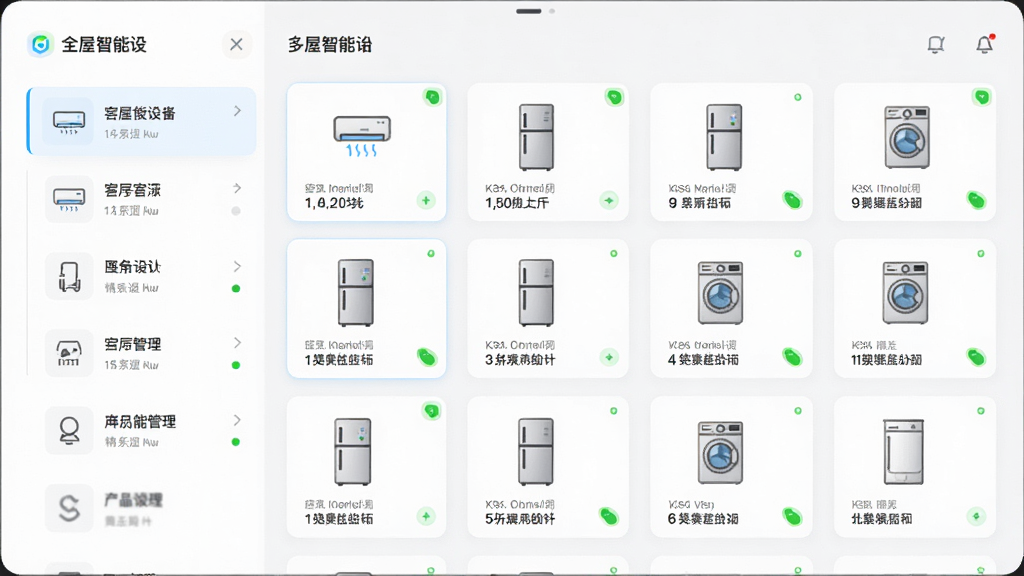Toggle the green leaf switch on the 6 washer card
This screenshot has height=576, width=1024.
click(x=792, y=517)
